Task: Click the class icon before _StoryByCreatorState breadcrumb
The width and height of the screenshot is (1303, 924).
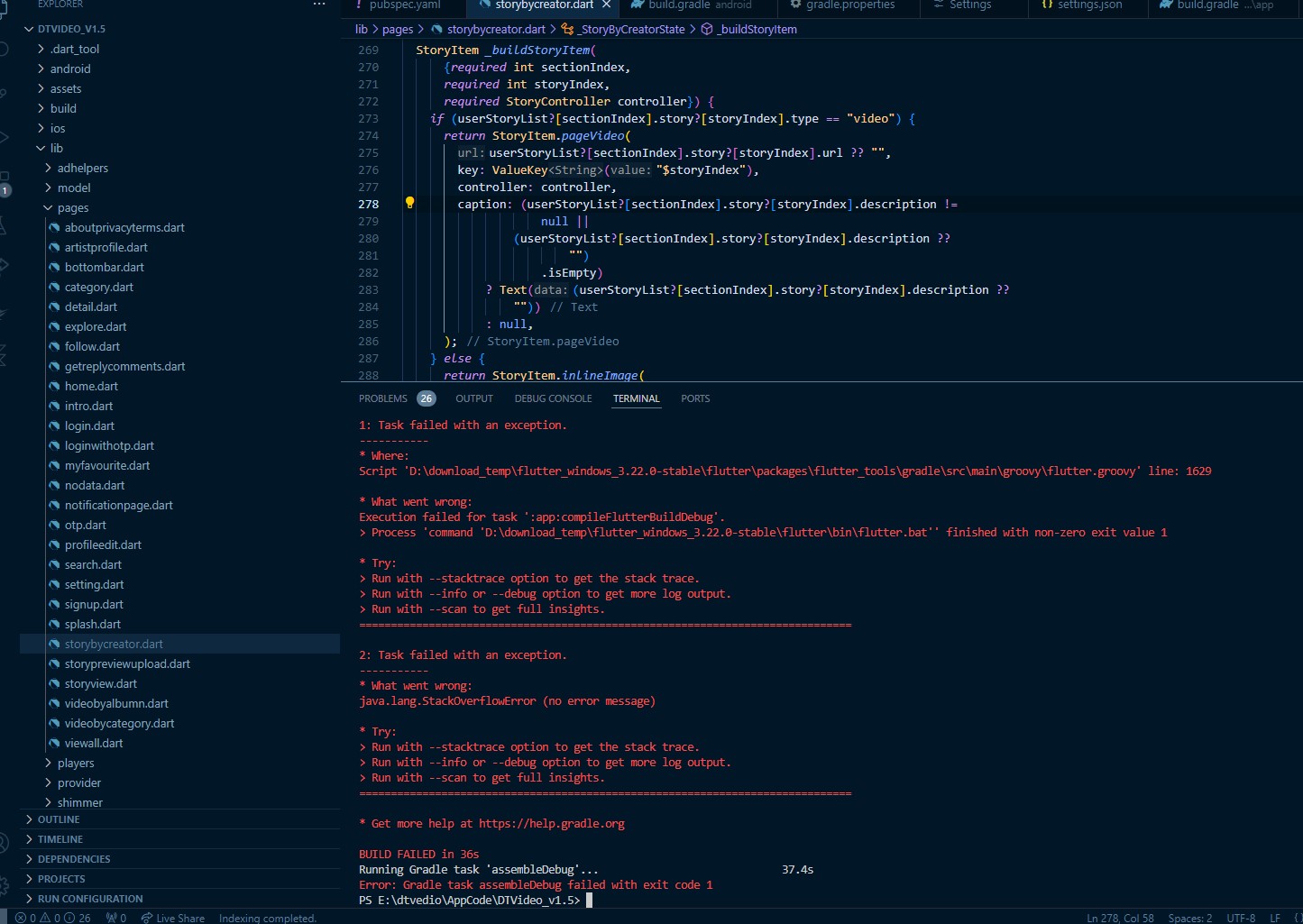Action: tap(567, 29)
